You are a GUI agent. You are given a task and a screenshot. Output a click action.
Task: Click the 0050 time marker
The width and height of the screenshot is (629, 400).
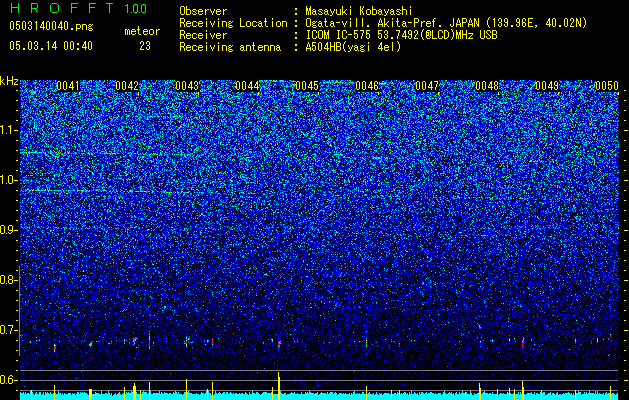tap(607, 86)
